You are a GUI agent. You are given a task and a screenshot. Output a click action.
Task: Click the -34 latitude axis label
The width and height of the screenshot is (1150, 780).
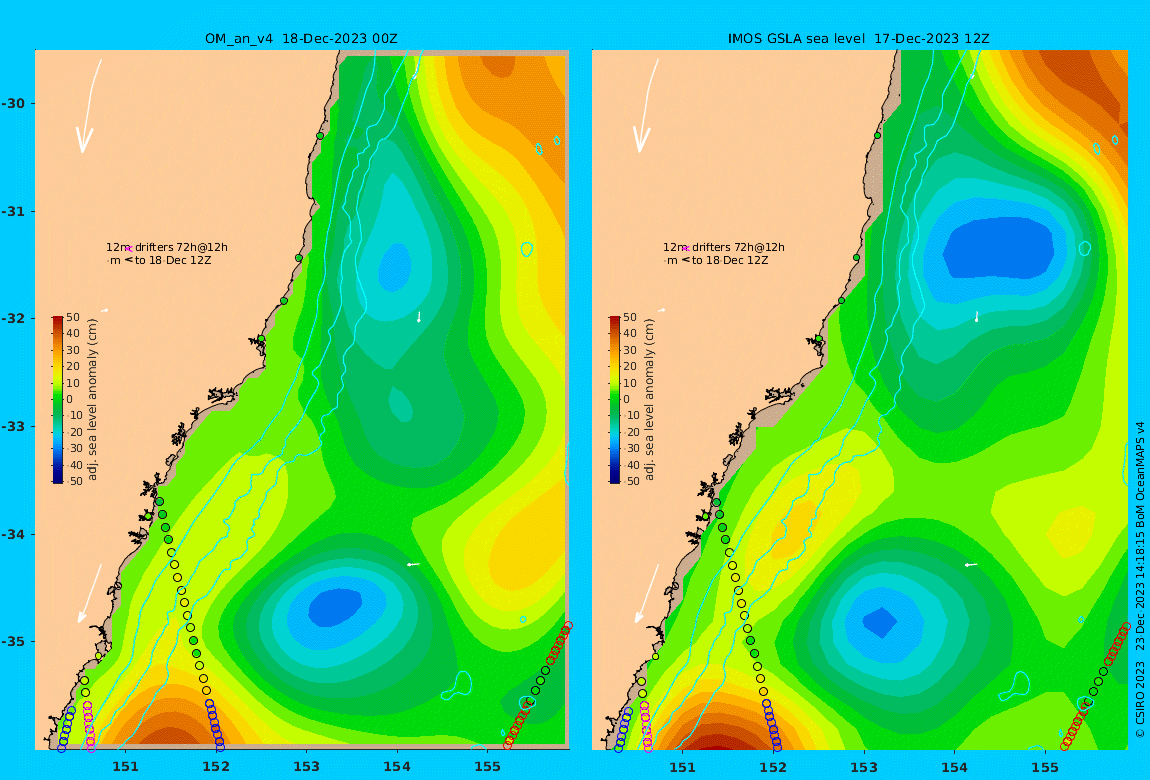point(13,534)
